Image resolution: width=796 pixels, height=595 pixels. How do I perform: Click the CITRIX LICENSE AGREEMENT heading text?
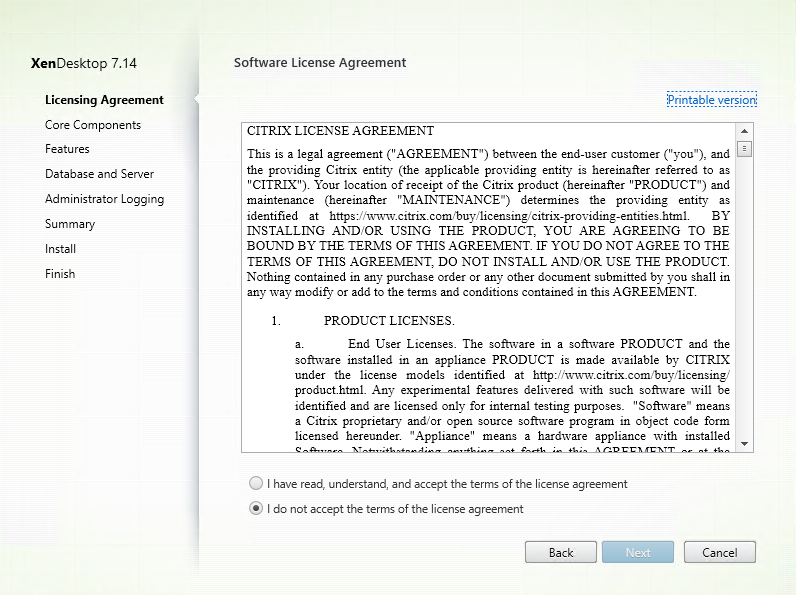point(340,131)
